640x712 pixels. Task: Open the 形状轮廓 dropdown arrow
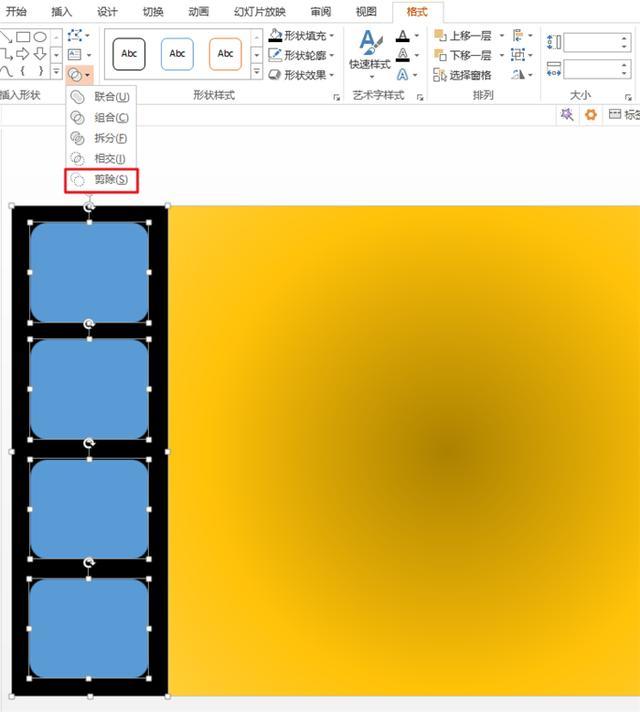point(332,55)
